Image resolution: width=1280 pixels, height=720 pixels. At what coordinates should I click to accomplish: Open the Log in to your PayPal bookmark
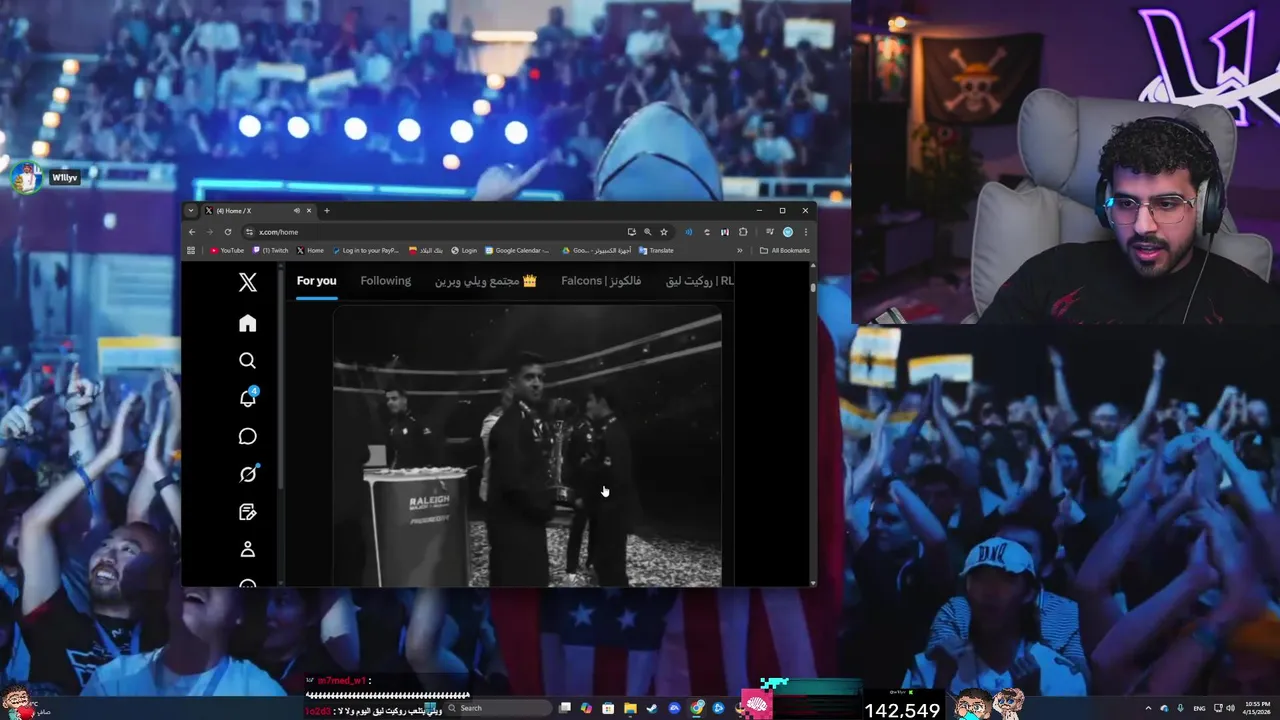point(365,251)
